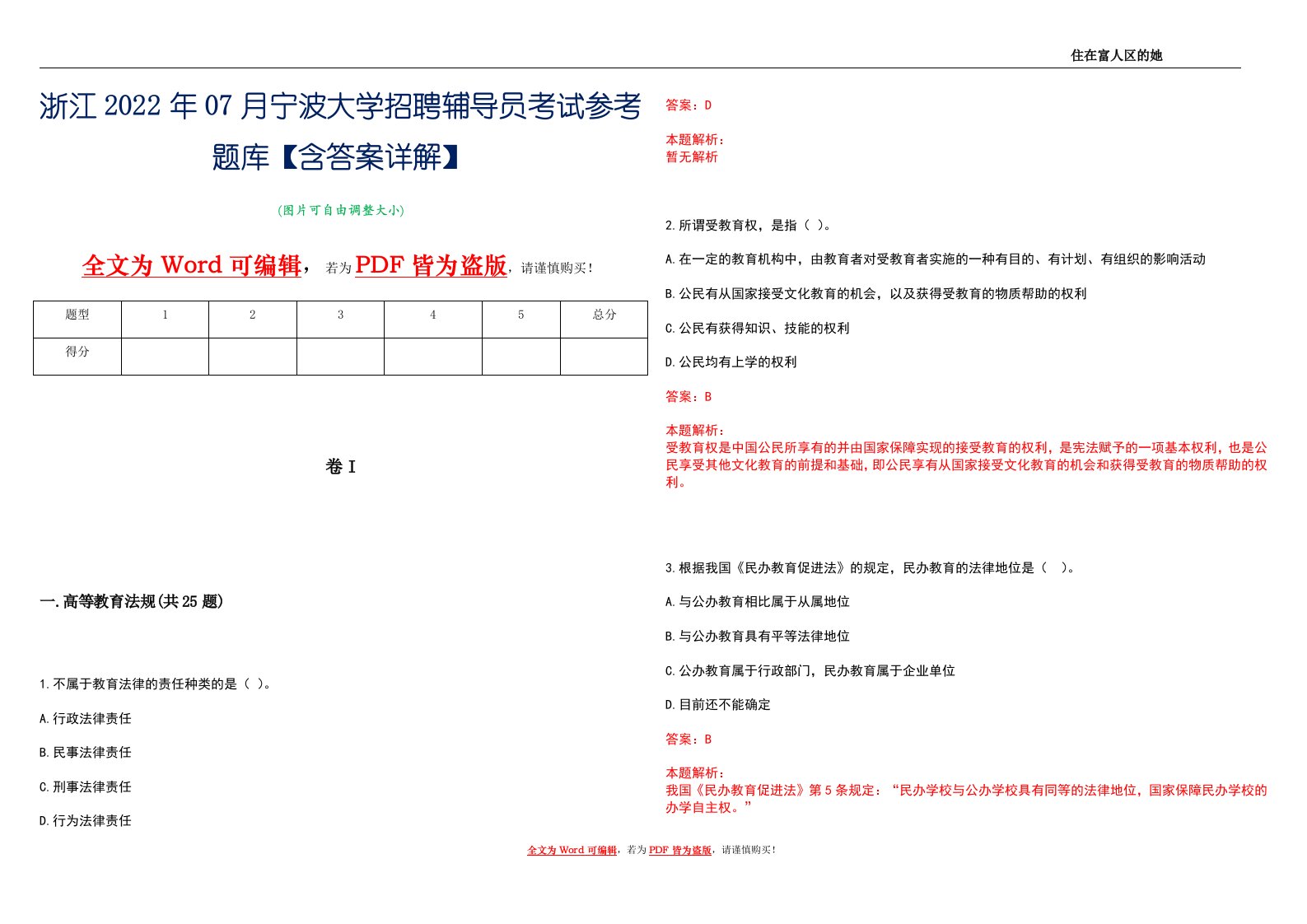Select option C.公民有获得知识、技能的权利

(x=758, y=328)
